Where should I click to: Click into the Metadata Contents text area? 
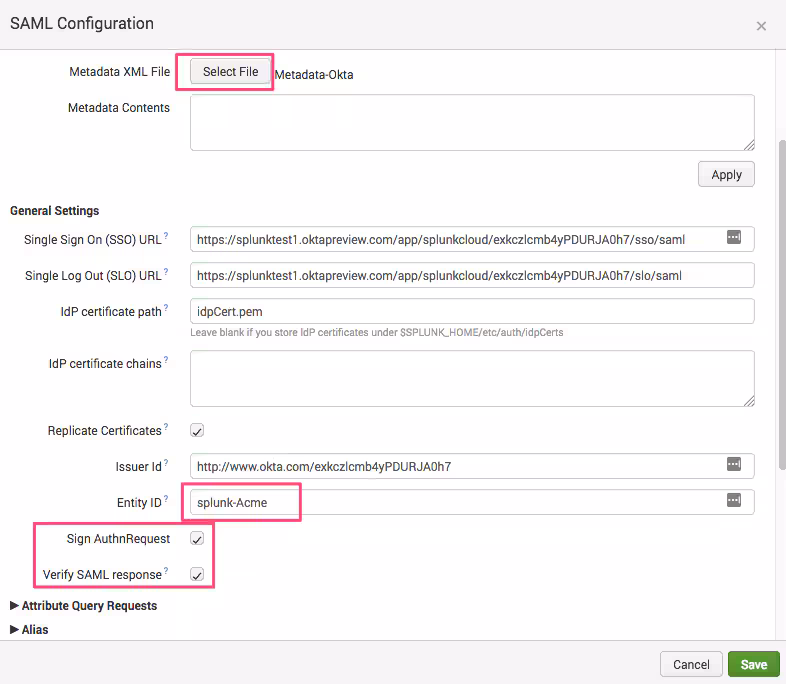pos(471,122)
